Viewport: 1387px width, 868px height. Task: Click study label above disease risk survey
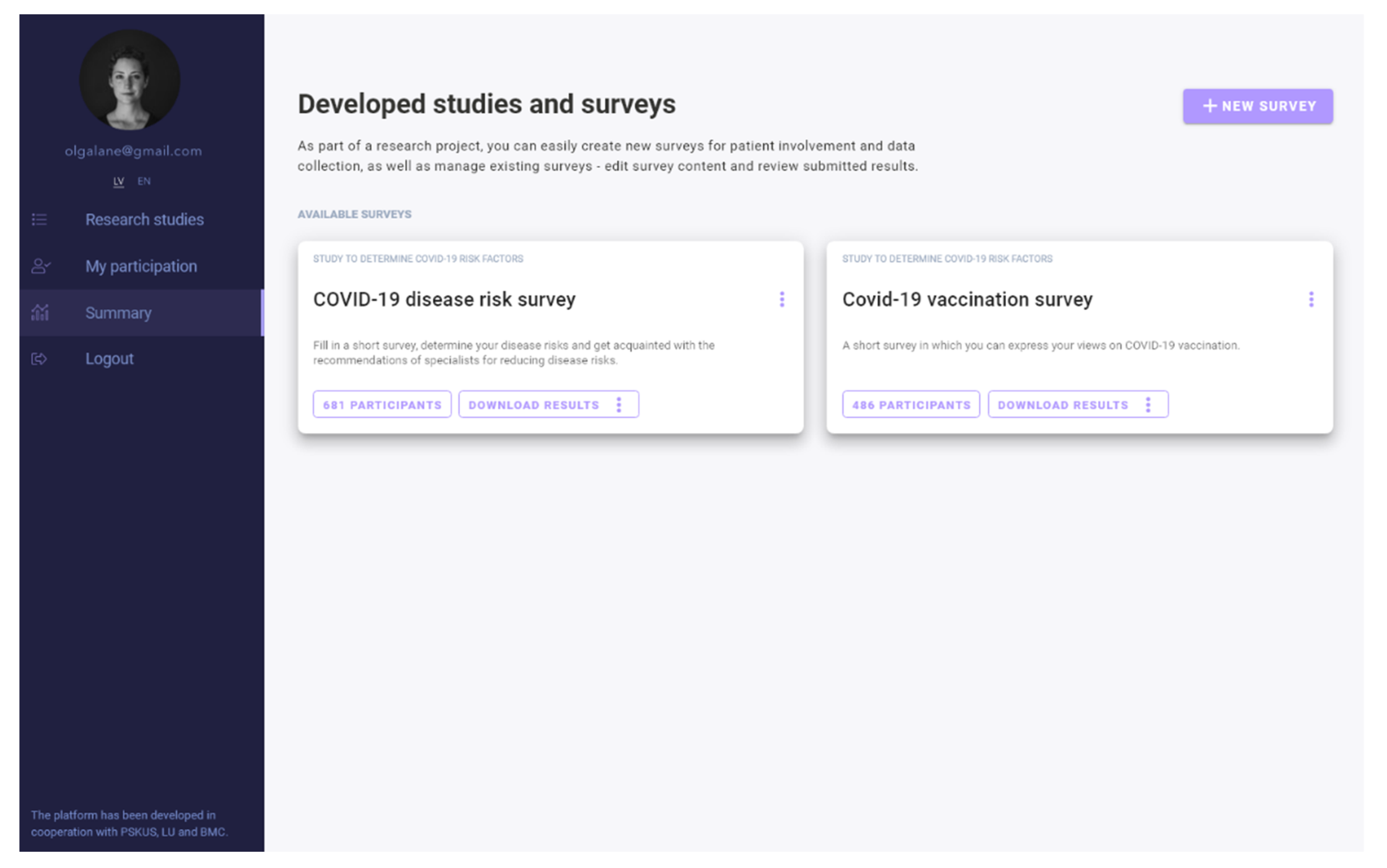(418, 259)
